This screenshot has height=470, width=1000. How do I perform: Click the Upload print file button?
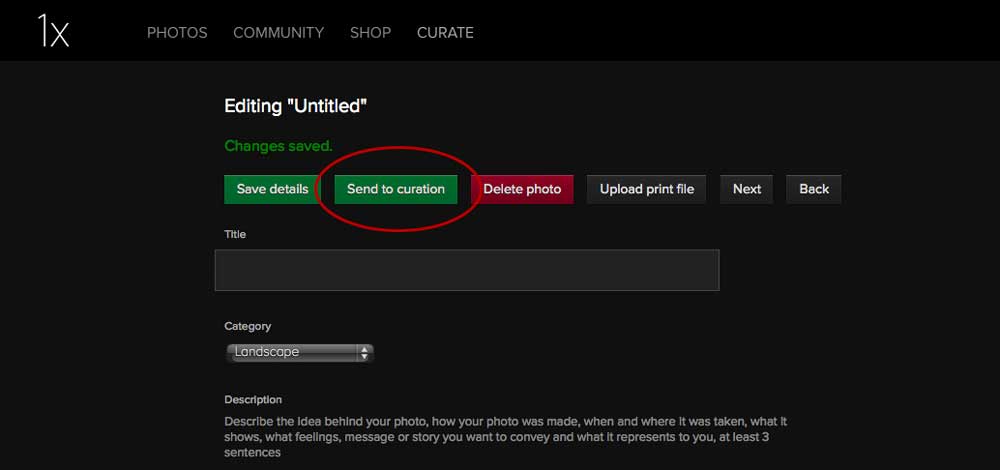point(646,189)
